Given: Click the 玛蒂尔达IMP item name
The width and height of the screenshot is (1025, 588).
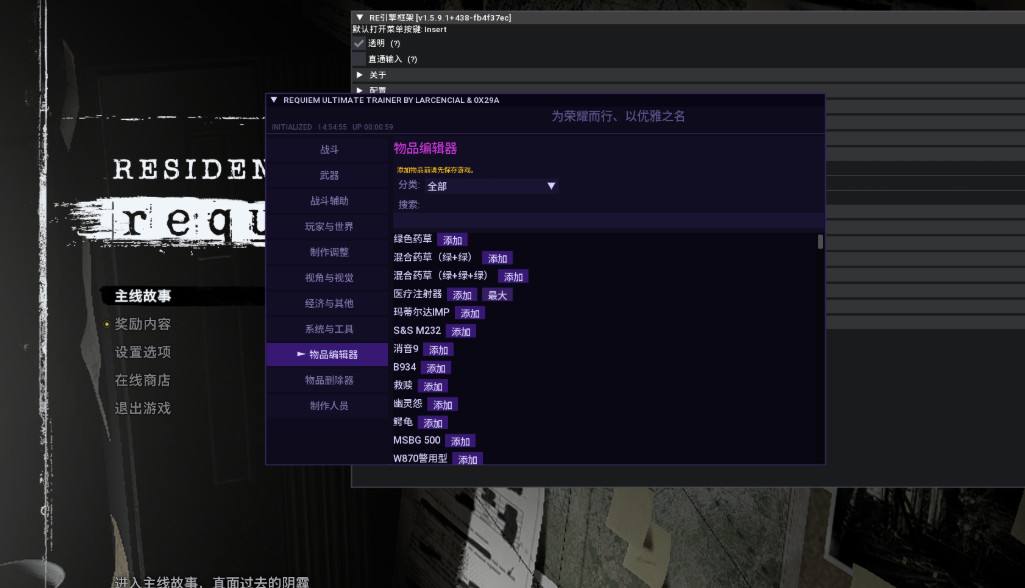Looking at the screenshot, I should (422, 313).
